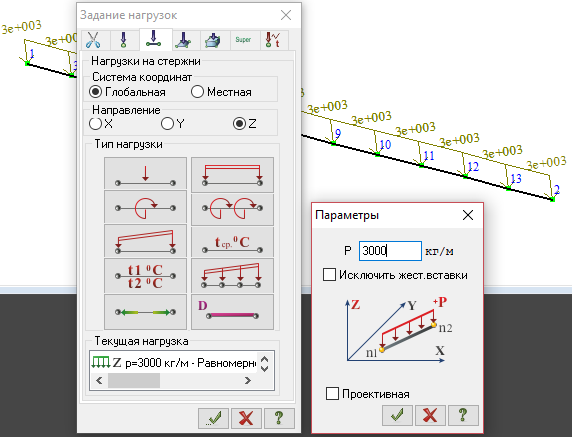
Task: Set load direction to Y
Action: click(173, 124)
